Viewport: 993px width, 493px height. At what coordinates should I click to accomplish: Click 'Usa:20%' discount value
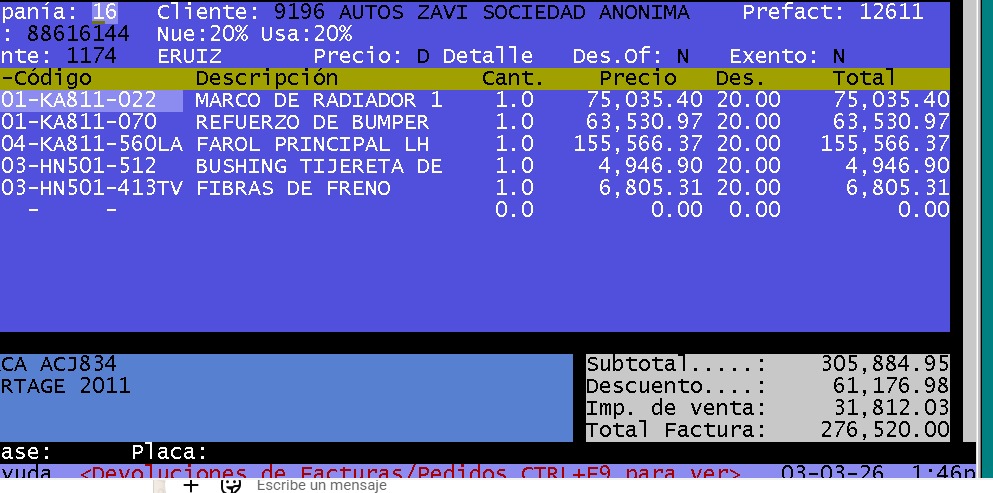307,34
